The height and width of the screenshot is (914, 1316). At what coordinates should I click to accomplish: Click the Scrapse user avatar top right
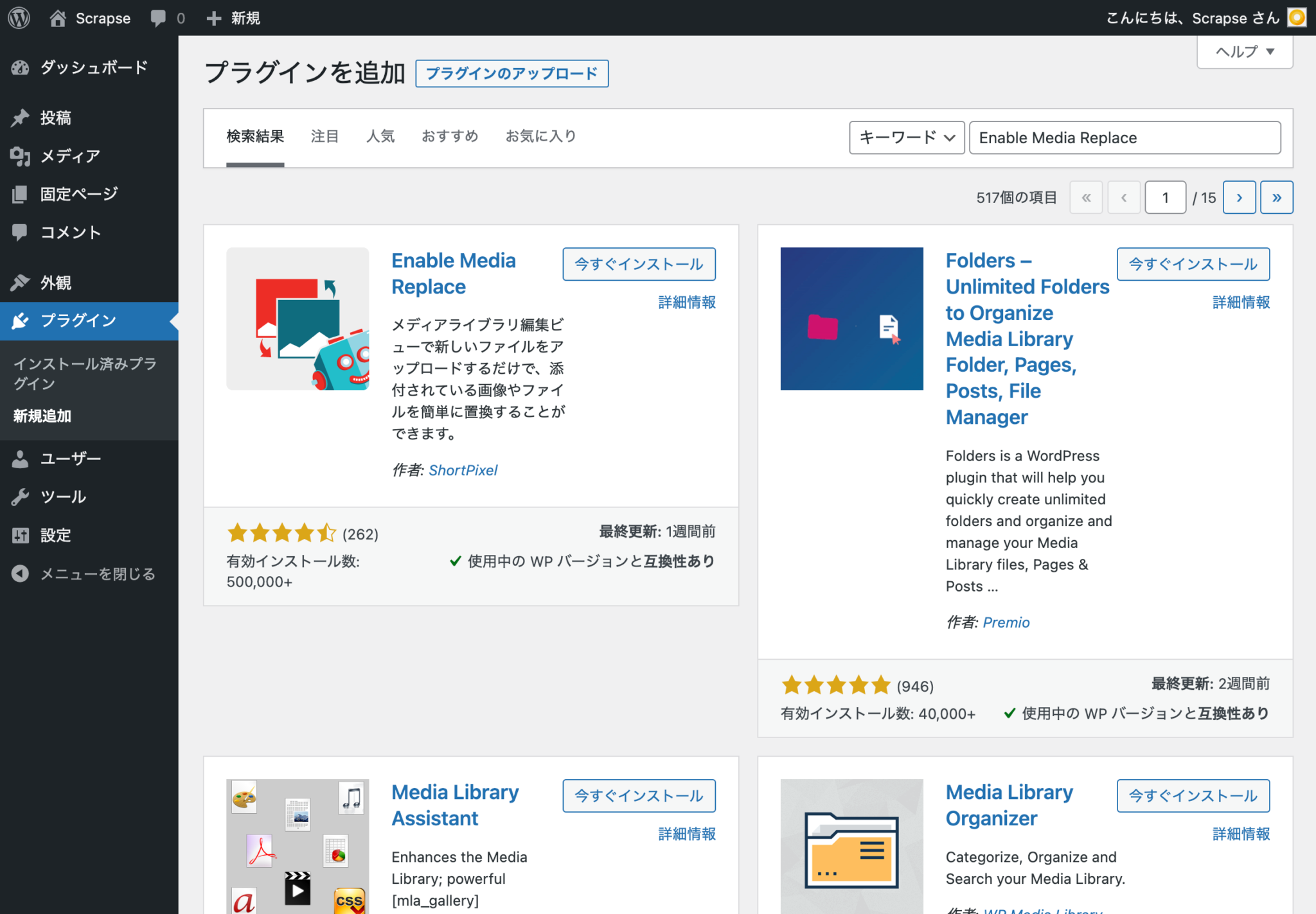(x=1297, y=17)
